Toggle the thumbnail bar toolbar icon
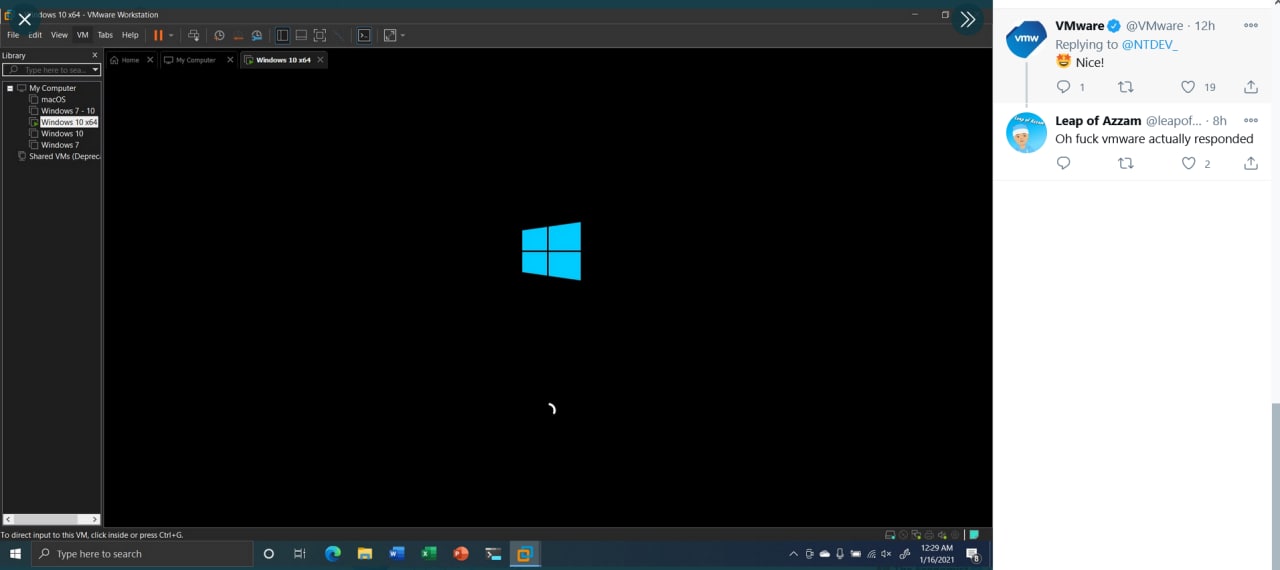The width and height of the screenshot is (1280, 570). (301, 35)
